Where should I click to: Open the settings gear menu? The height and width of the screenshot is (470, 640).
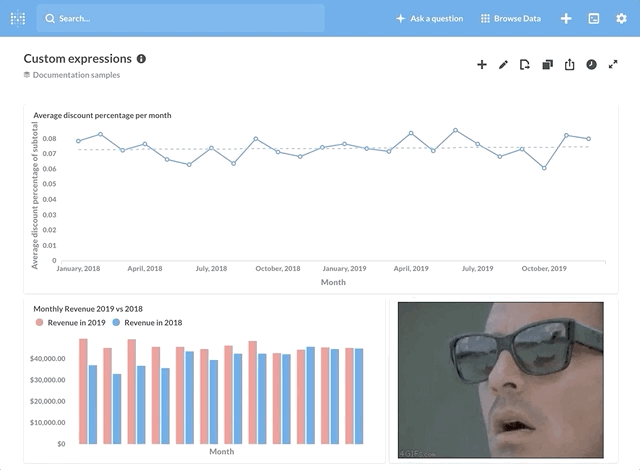tap(621, 18)
